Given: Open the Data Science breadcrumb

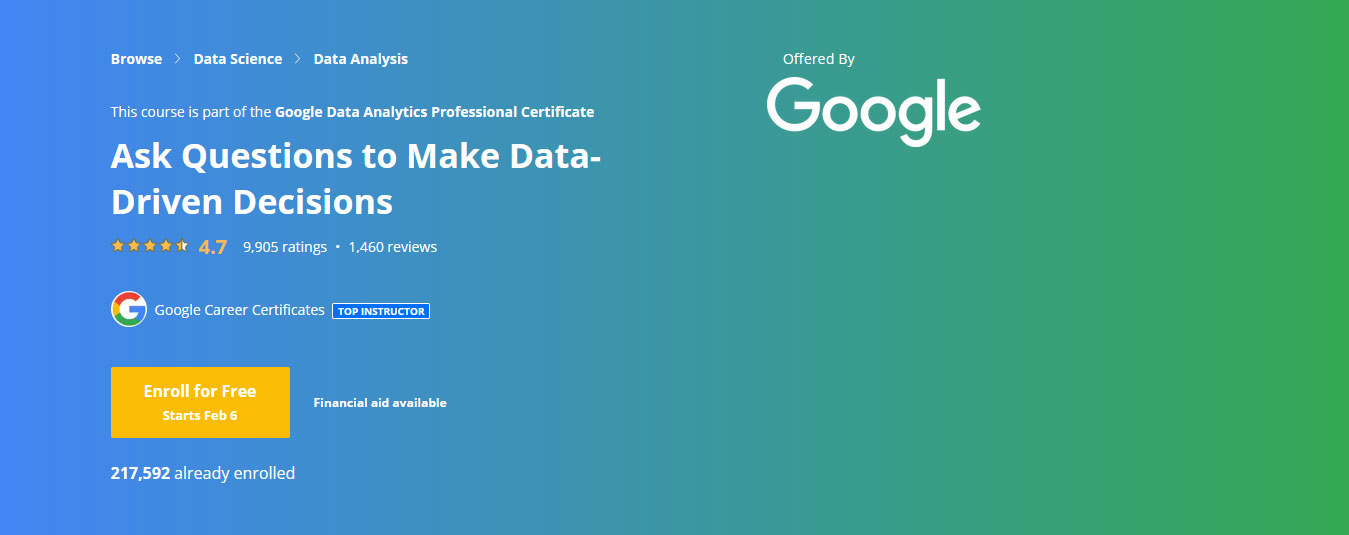Looking at the screenshot, I should pyautogui.click(x=238, y=59).
